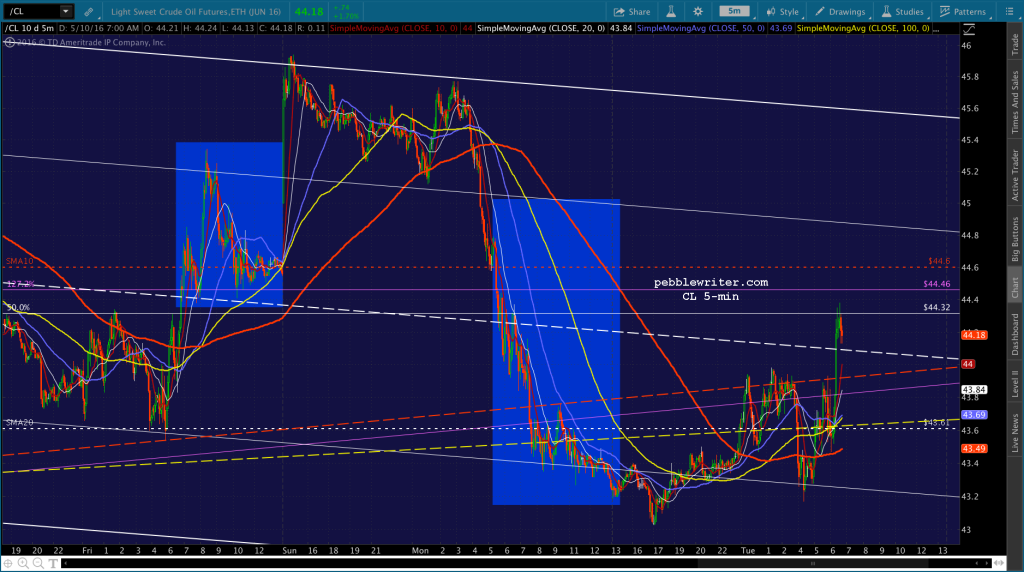Open the Style menu

tap(782, 12)
